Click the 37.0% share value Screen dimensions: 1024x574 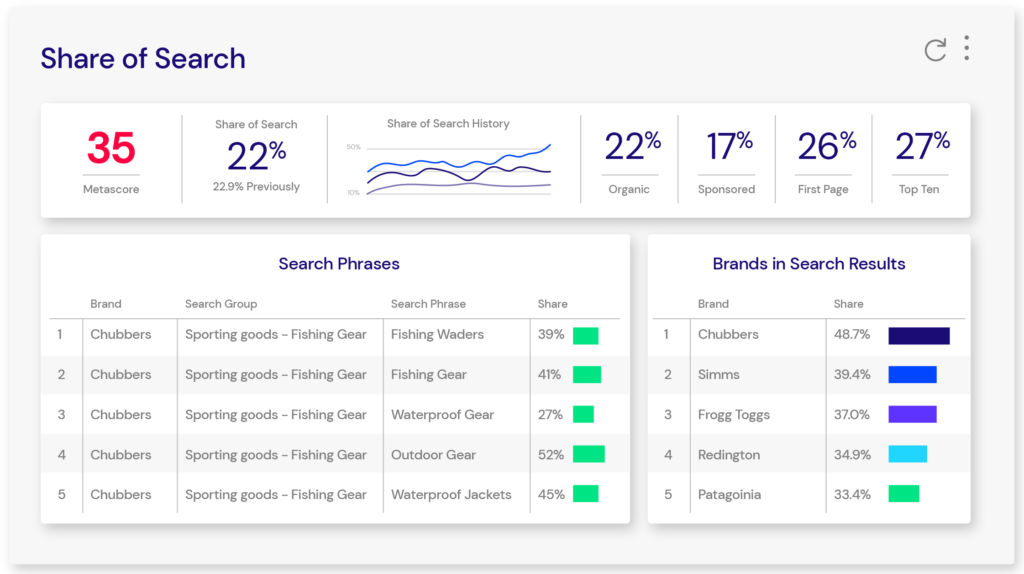tap(852, 415)
